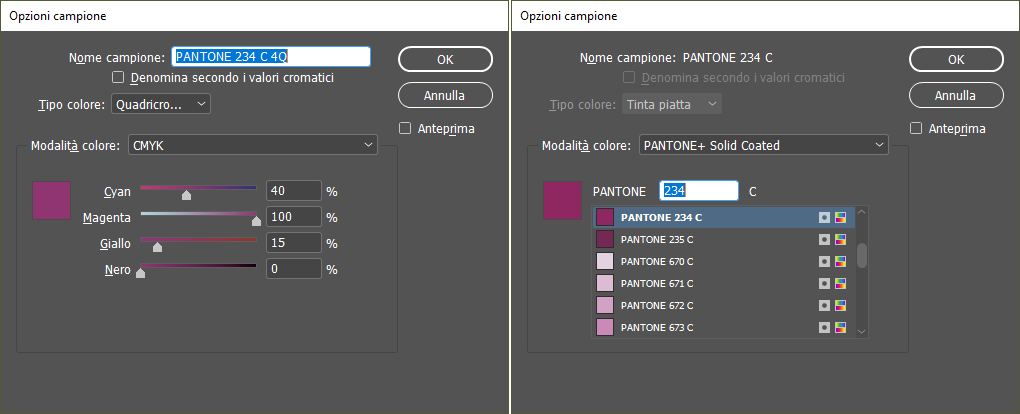
Task: Select PANTONE 672 C swatch chip
Action: click(x=605, y=305)
